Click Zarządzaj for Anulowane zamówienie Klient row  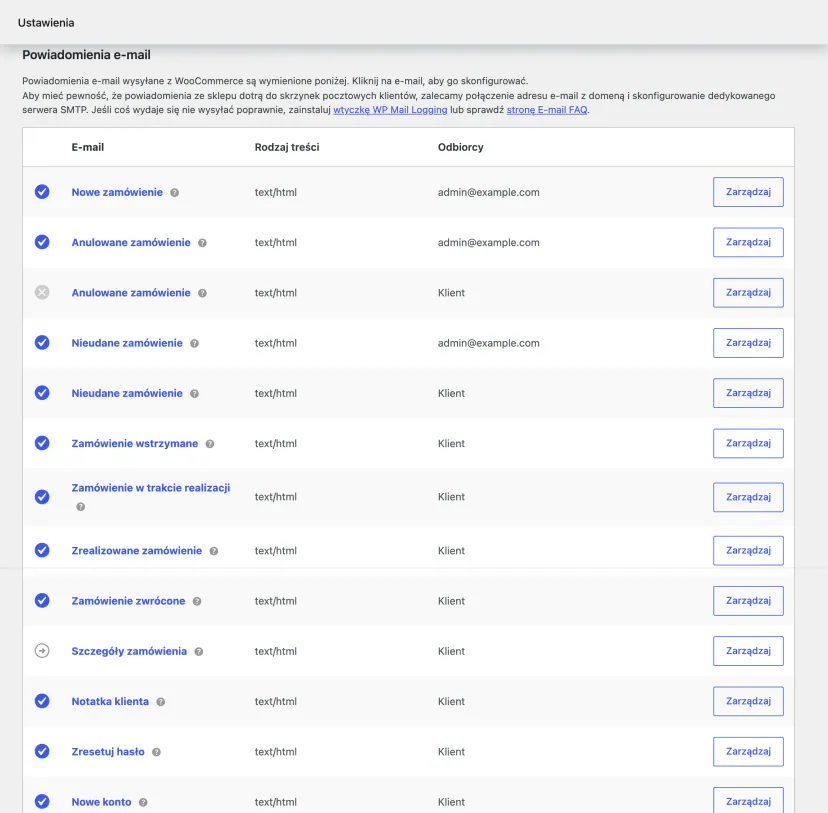point(748,292)
